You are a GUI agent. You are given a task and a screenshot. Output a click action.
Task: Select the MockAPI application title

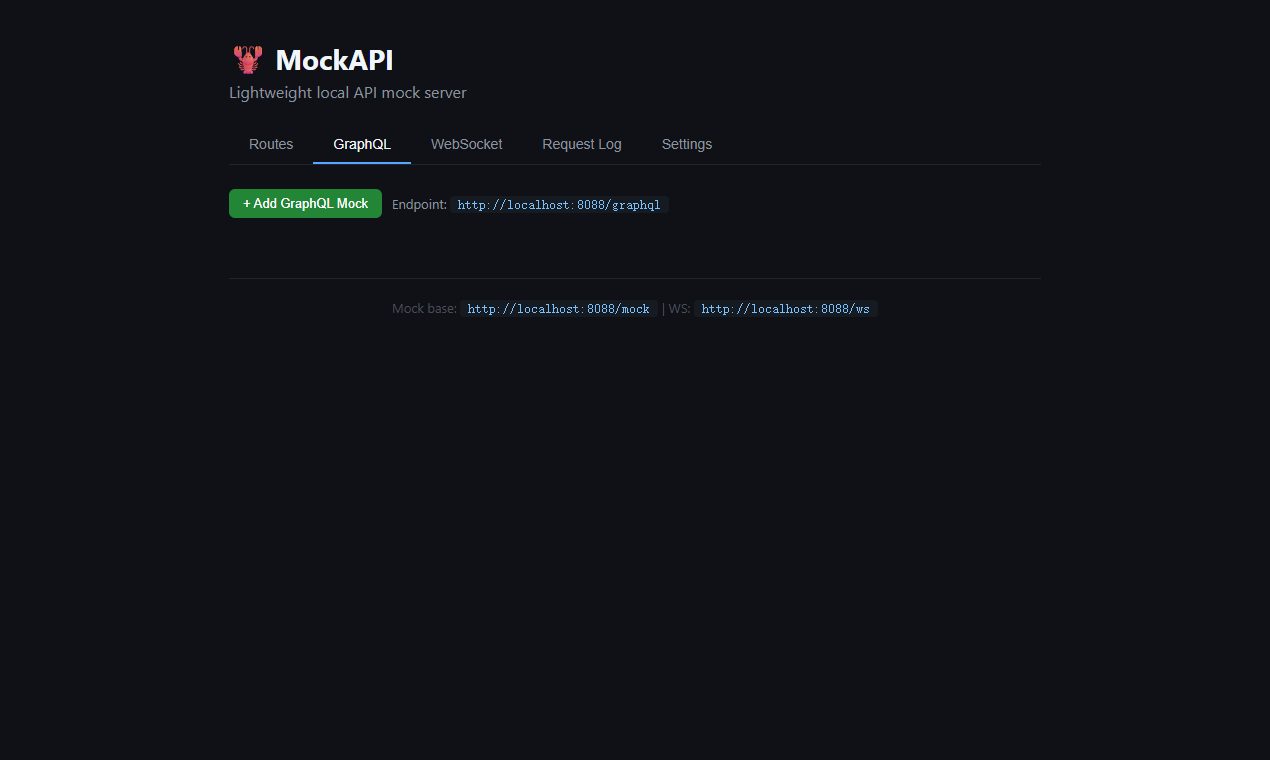[x=334, y=60]
